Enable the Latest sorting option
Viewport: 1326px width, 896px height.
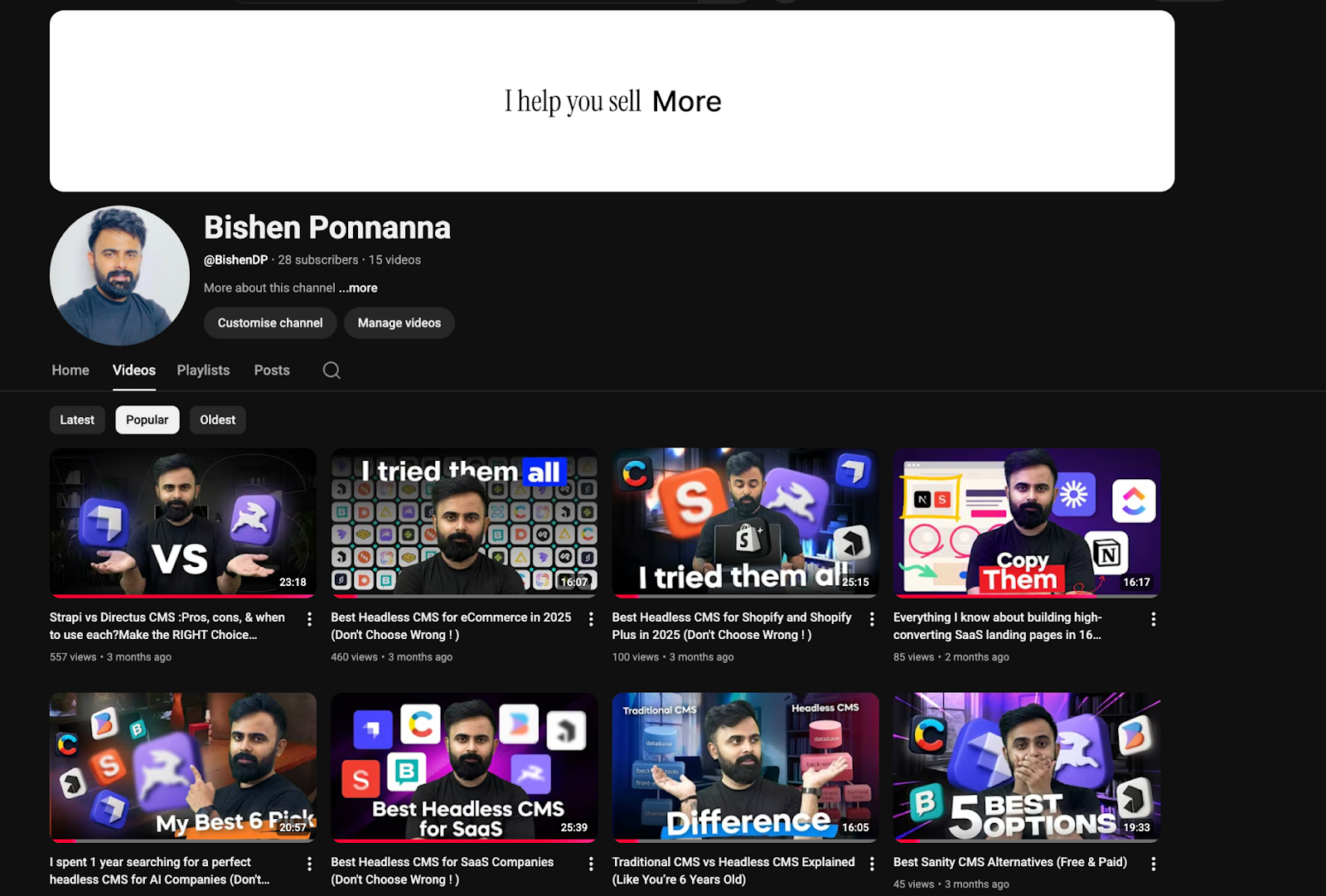tap(76, 419)
